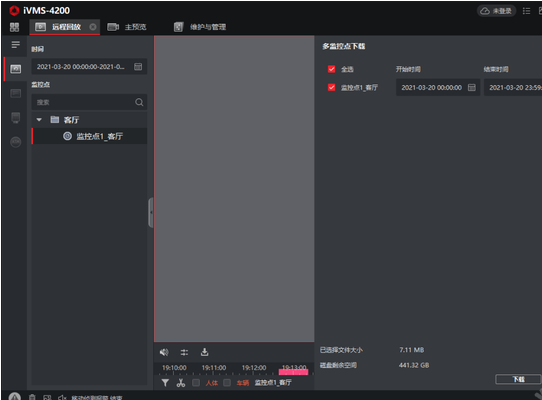
Task: Open the module grid menu icon
Action: [14, 27]
